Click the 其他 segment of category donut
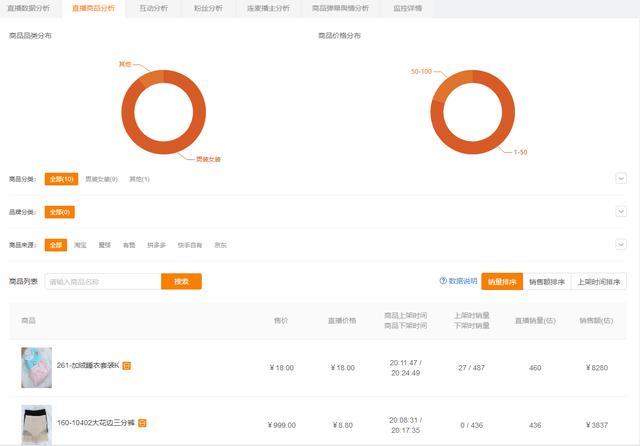This screenshot has width=640, height=446. click(153, 78)
